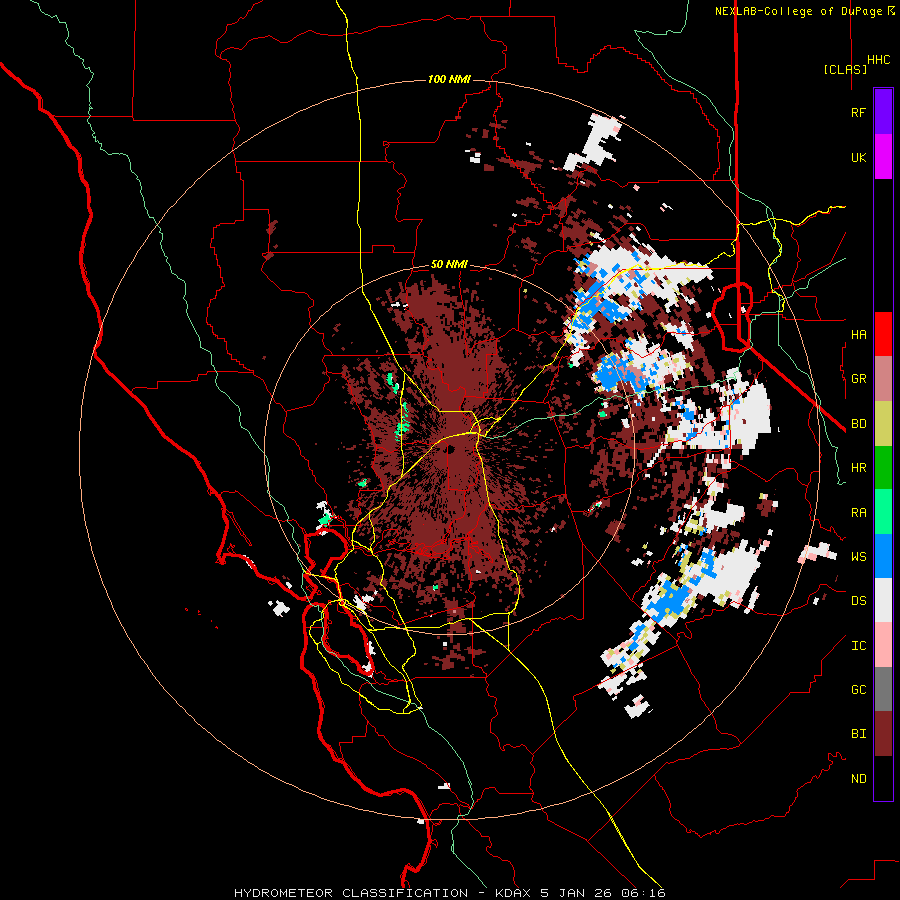The width and height of the screenshot is (900, 900).
Task: Click the KDAX radar site center dot
Action: [451, 449]
